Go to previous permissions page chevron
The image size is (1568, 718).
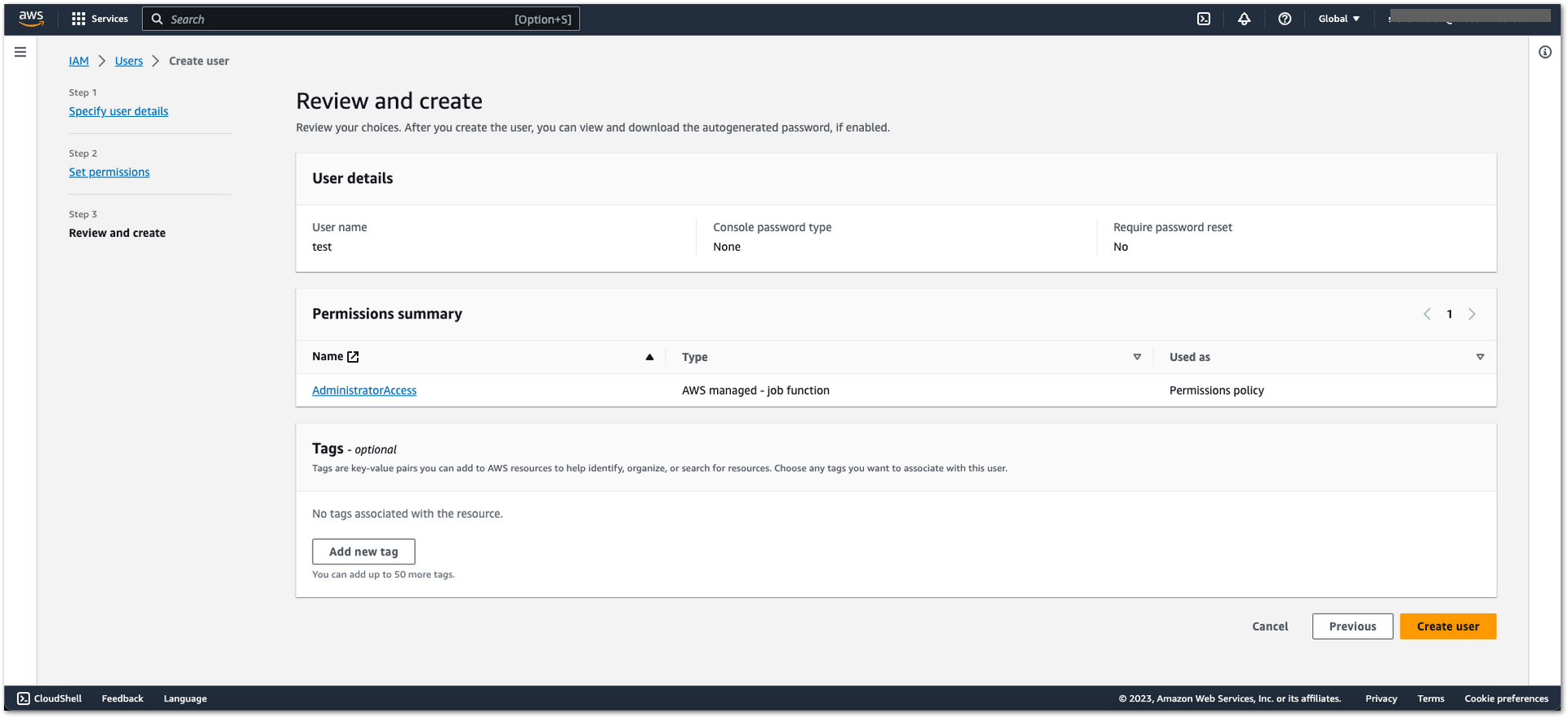point(1427,314)
